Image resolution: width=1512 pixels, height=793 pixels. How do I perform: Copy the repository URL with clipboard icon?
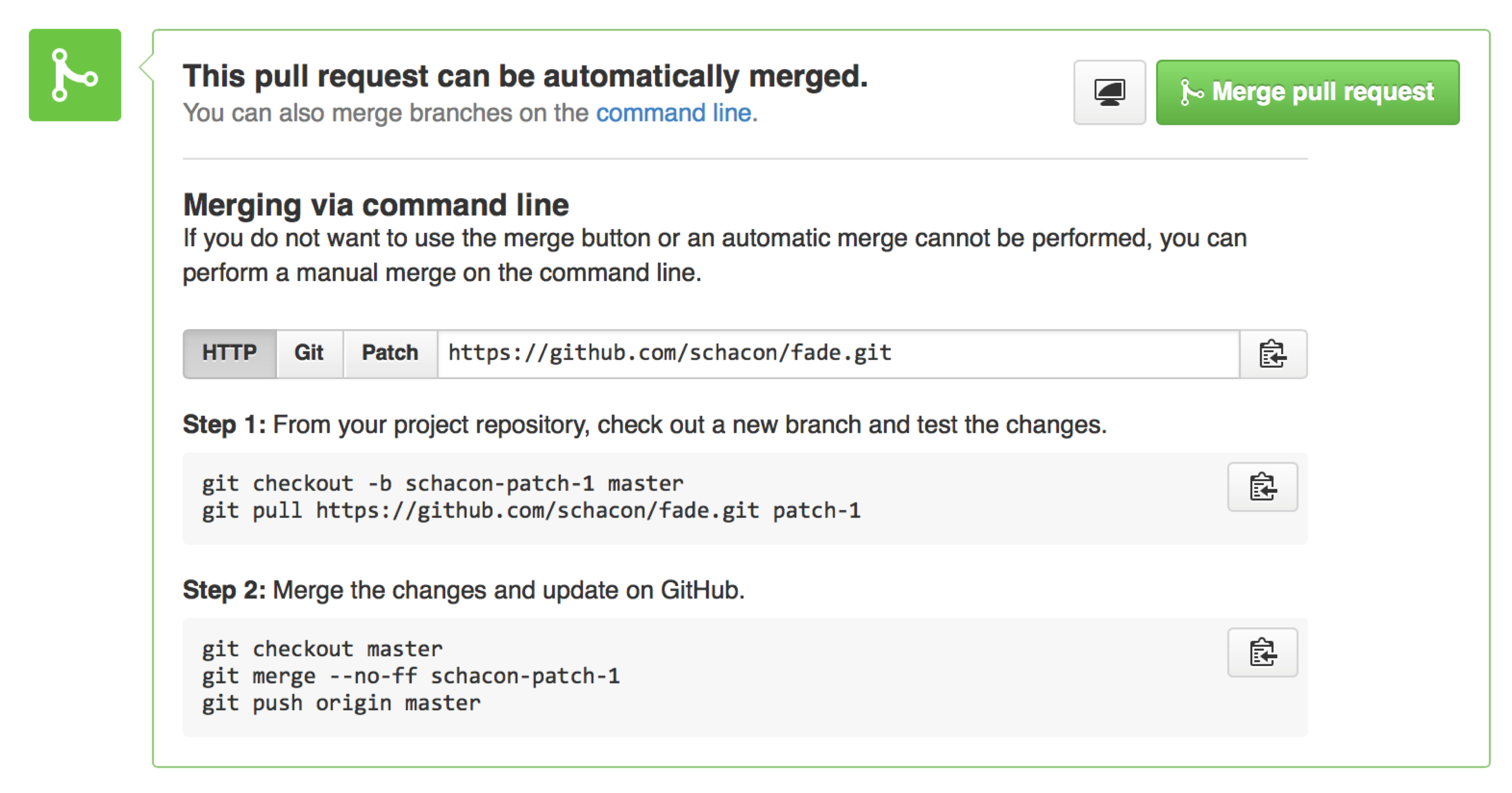(x=1272, y=354)
